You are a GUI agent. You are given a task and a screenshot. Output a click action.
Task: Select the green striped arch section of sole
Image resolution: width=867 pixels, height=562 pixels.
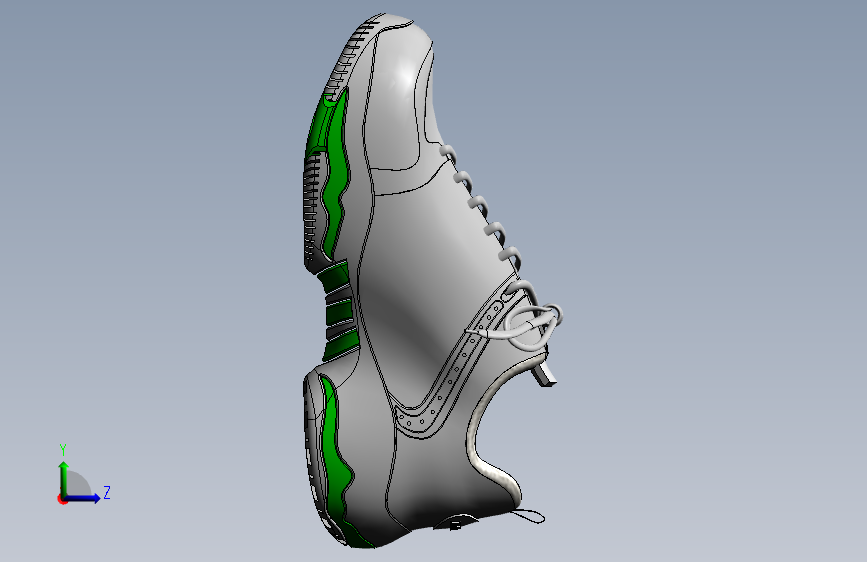pyautogui.click(x=337, y=310)
